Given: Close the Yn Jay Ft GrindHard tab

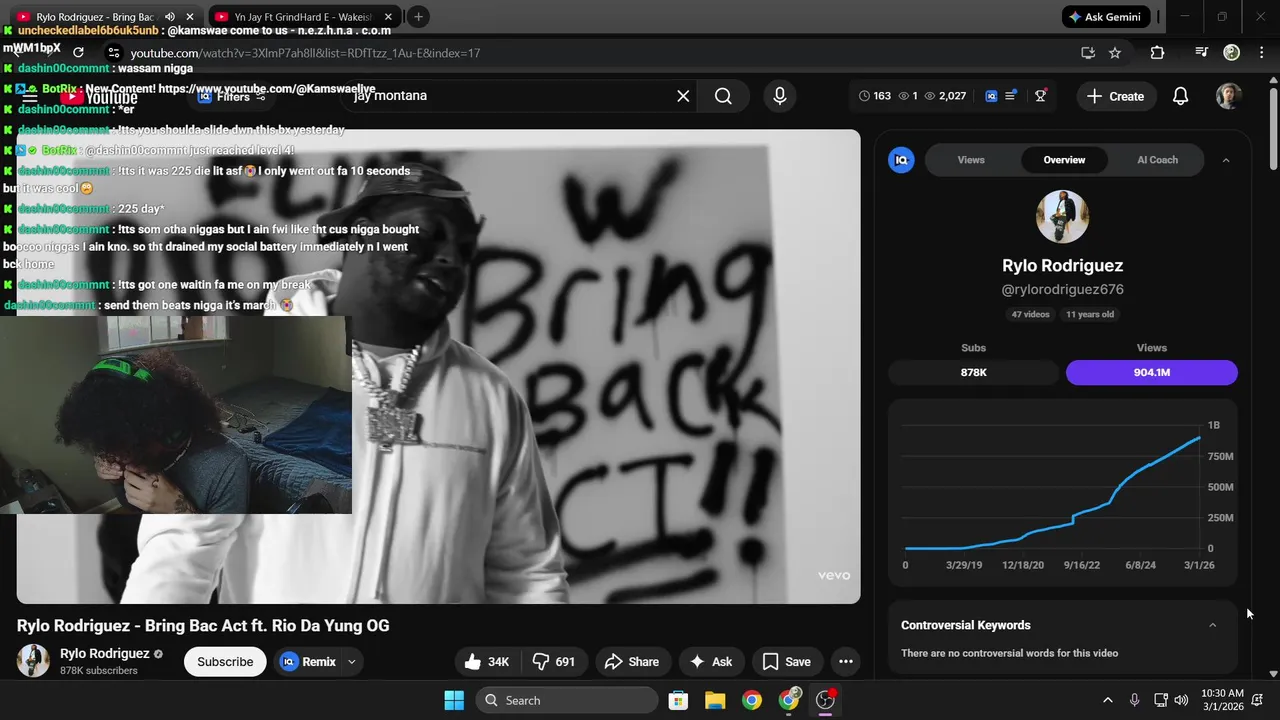Looking at the screenshot, I should (x=388, y=17).
